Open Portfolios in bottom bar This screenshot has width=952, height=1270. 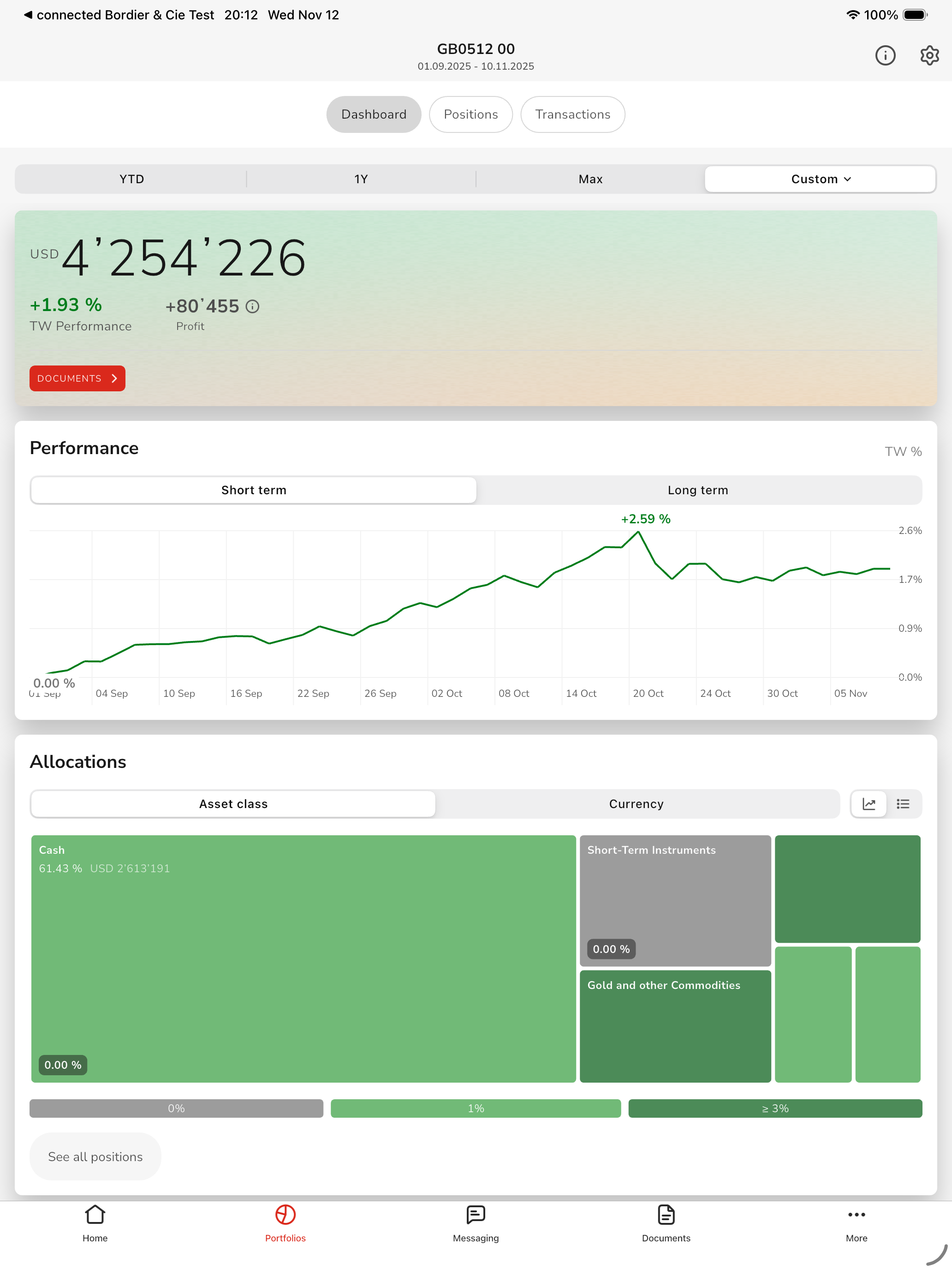(x=285, y=1224)
